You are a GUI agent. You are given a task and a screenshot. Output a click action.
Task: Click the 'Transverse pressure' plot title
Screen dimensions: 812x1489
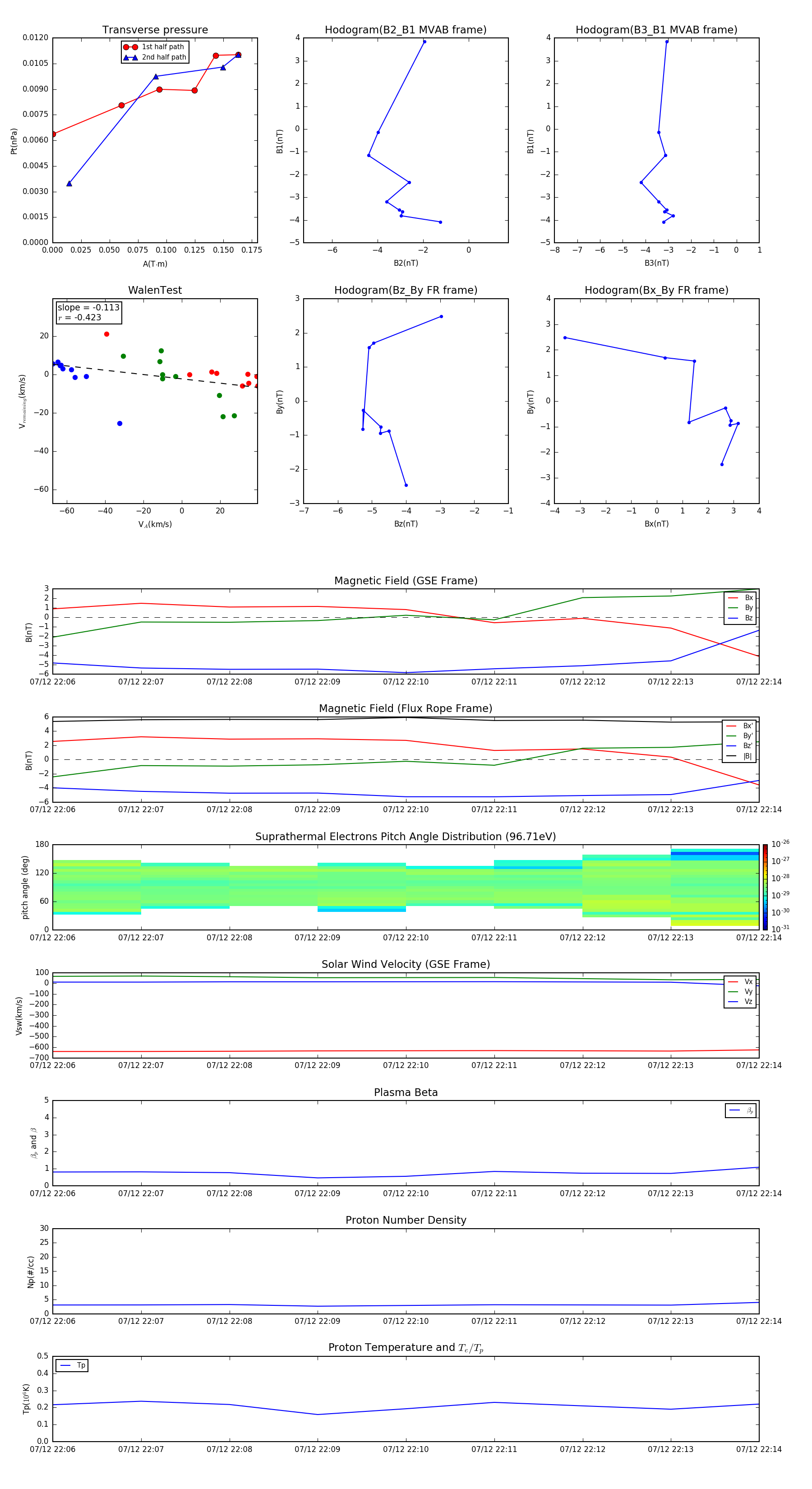pos(155,29)
